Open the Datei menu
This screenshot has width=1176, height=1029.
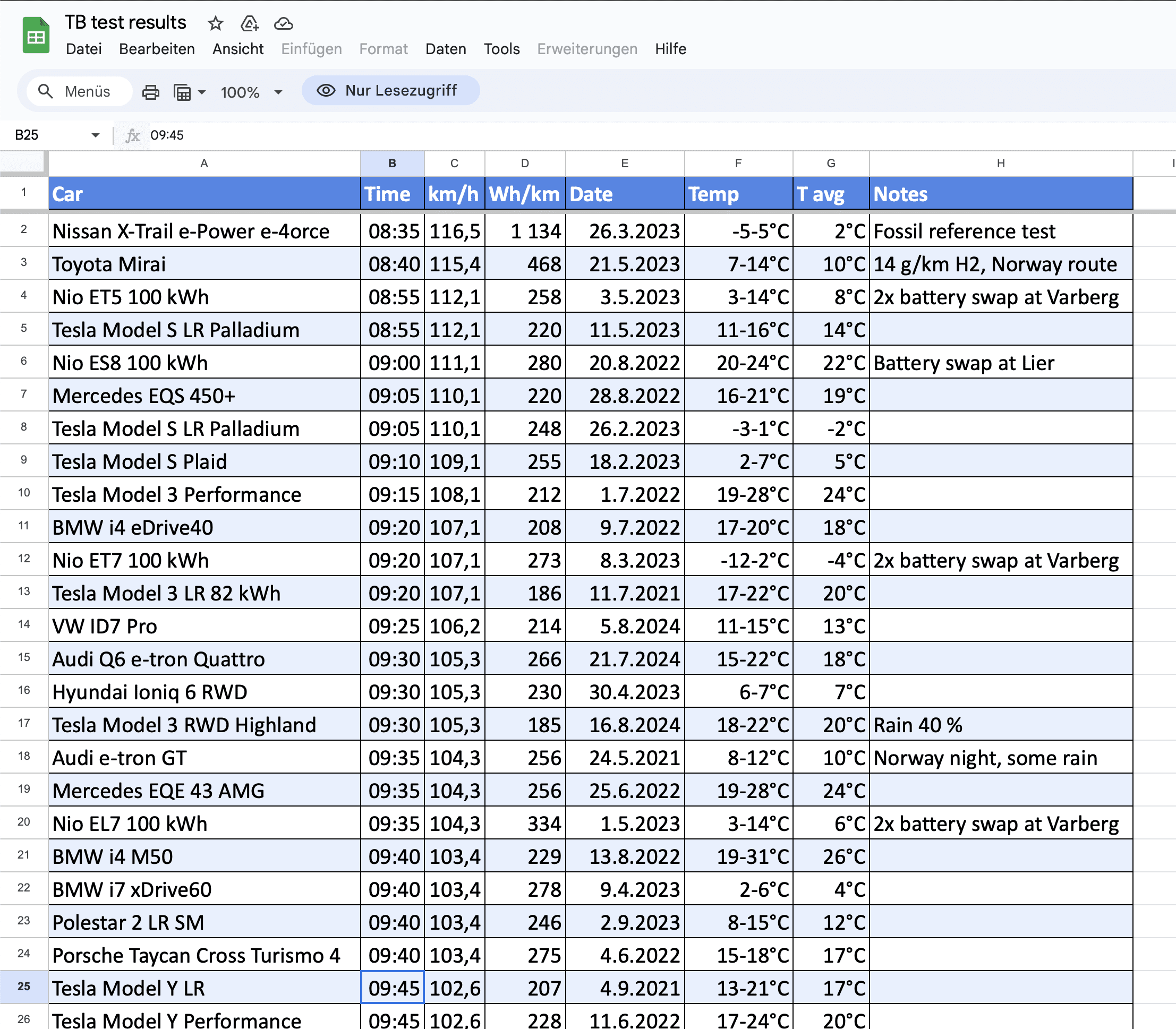click(84, 49)
